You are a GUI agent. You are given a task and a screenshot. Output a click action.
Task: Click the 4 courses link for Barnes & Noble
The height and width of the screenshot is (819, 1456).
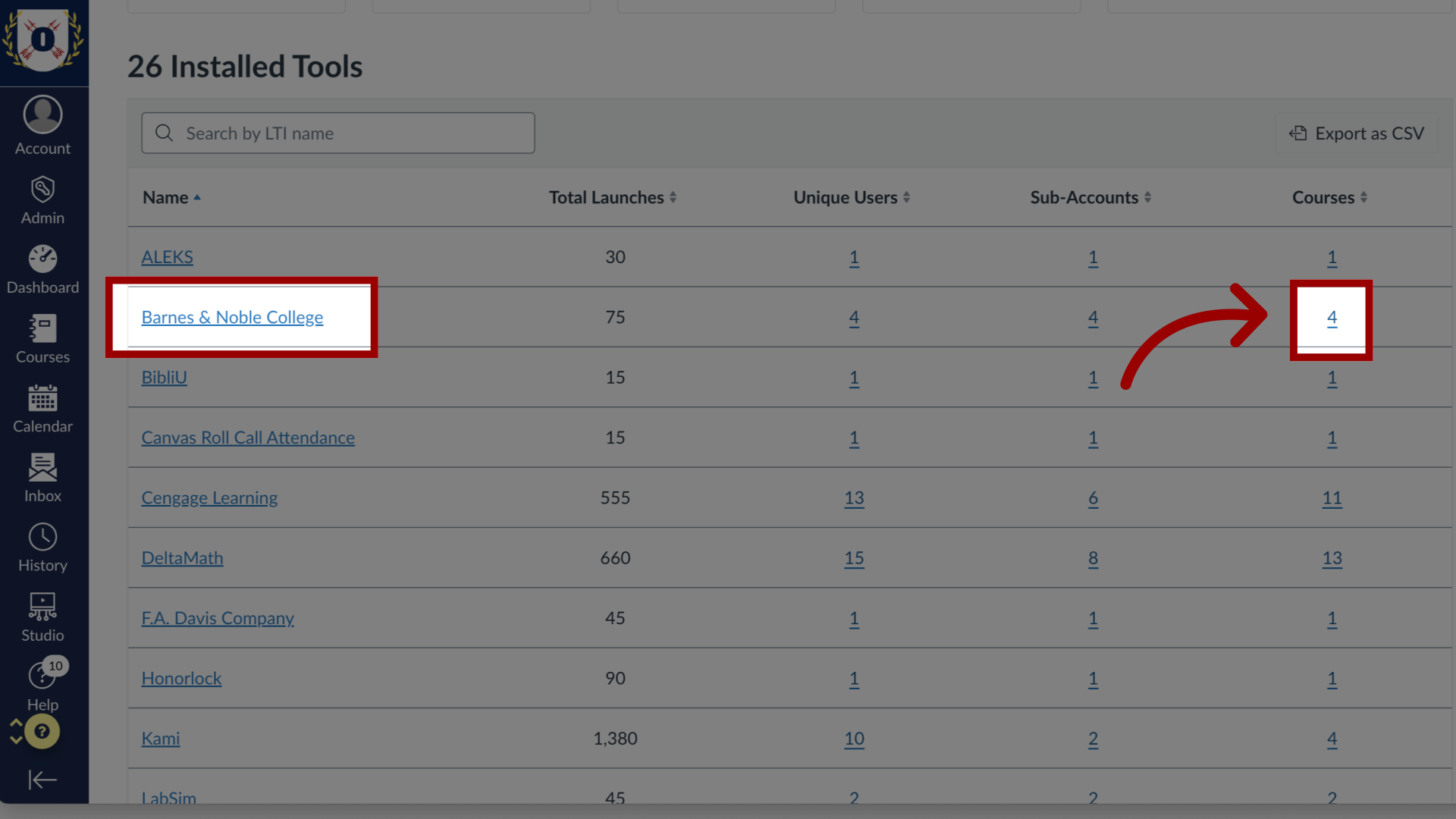(x=1331, y=317)
